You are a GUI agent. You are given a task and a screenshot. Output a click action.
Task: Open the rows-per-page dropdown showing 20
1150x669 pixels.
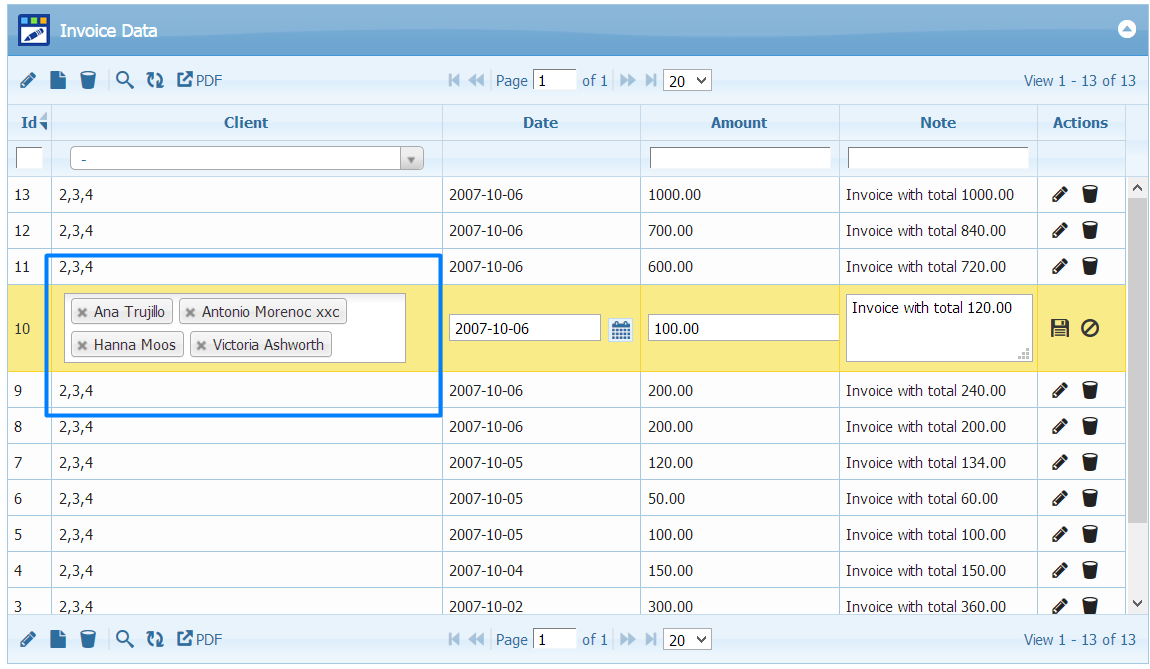pos(686,80)
